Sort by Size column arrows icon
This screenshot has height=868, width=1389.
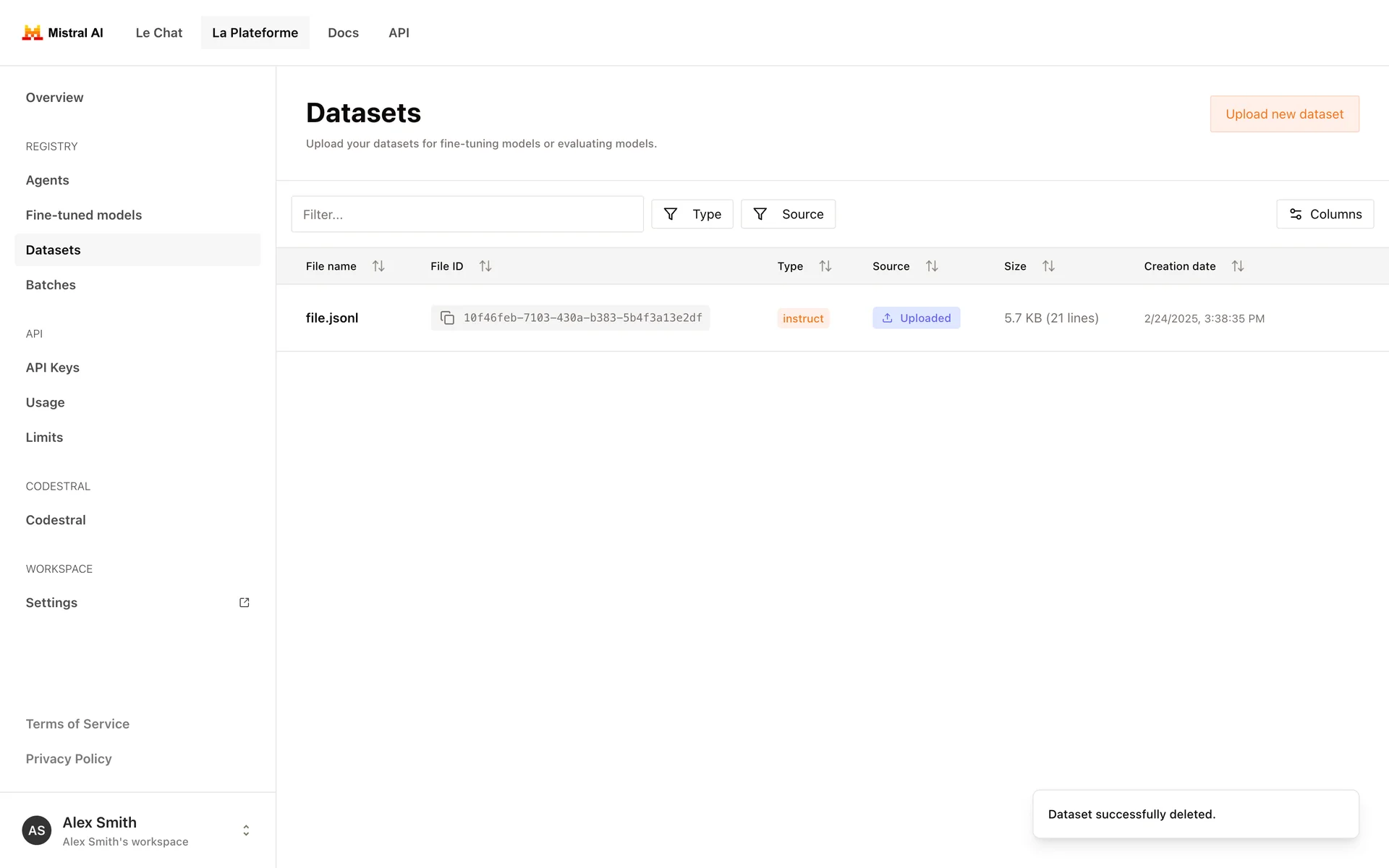pos(1048,266)
